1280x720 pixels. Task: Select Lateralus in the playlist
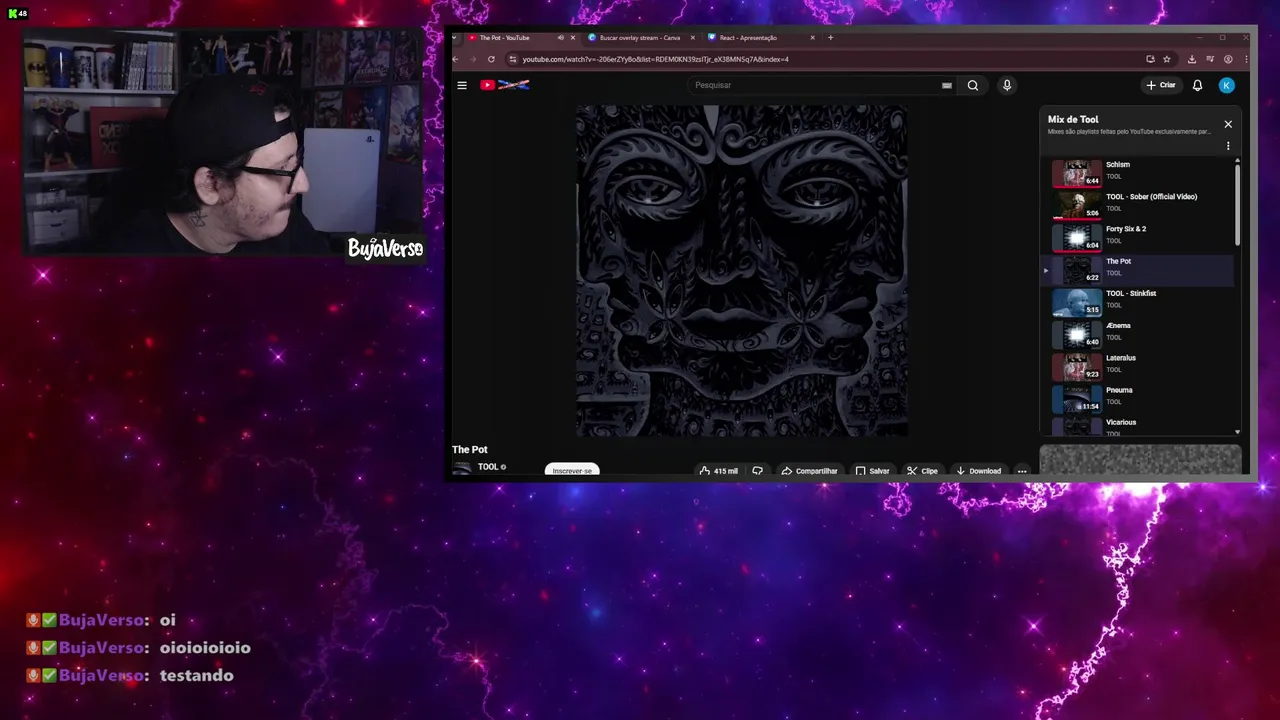(1138, 366)
